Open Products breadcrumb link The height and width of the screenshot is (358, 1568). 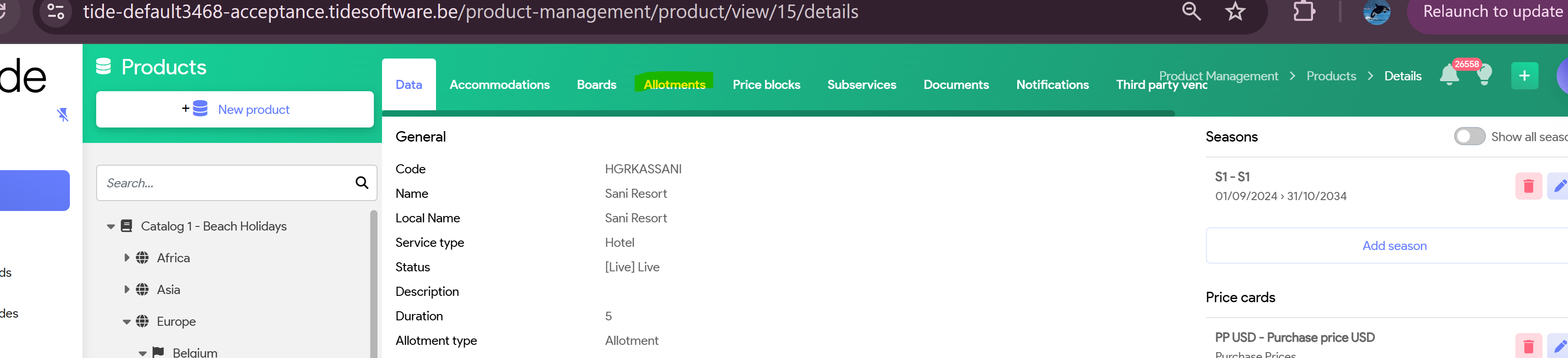[x=1331, y=76]
